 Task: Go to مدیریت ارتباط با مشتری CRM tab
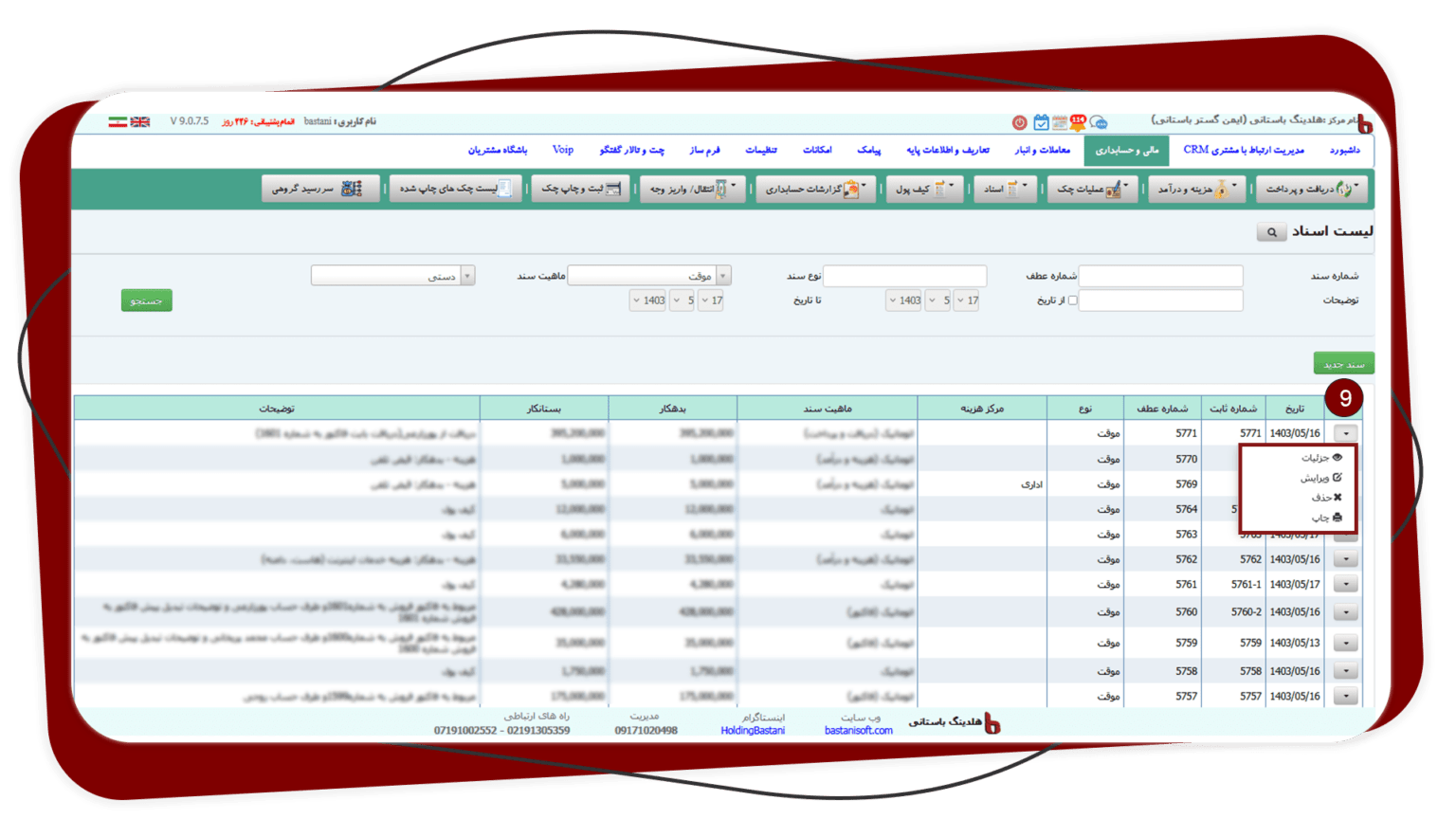(x=1244, y=151)
